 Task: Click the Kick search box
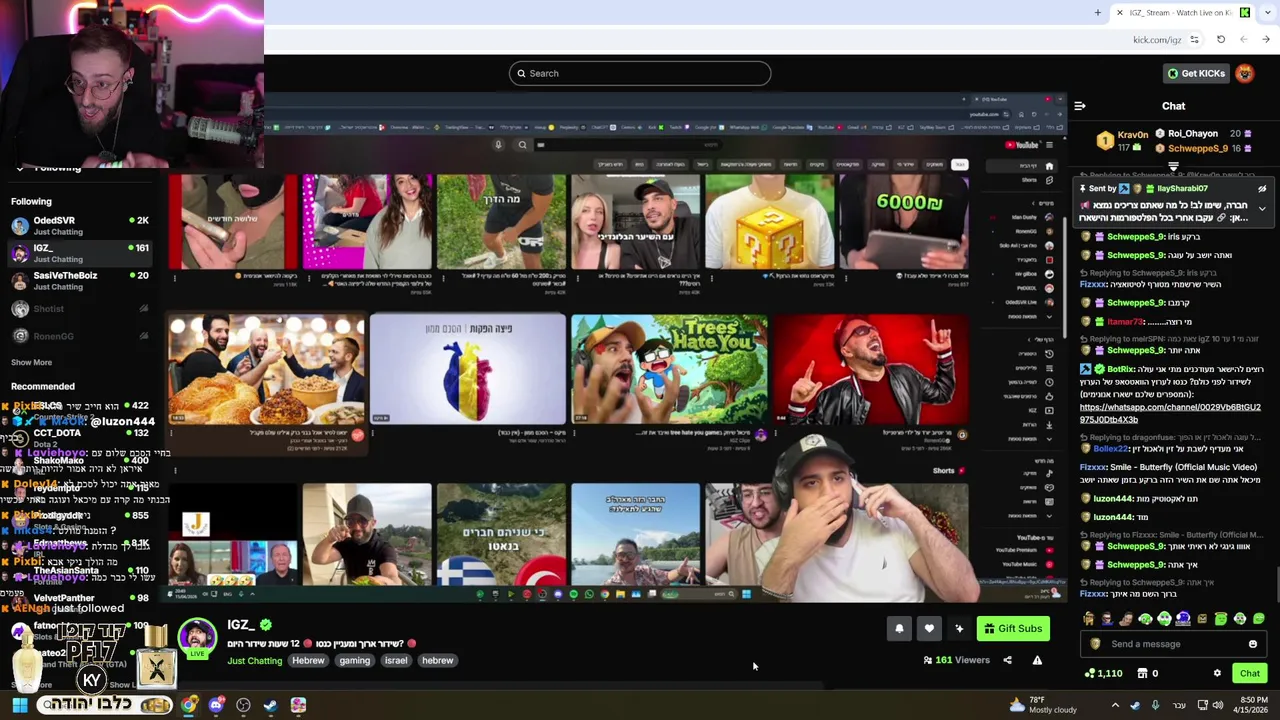coord(640,73)
